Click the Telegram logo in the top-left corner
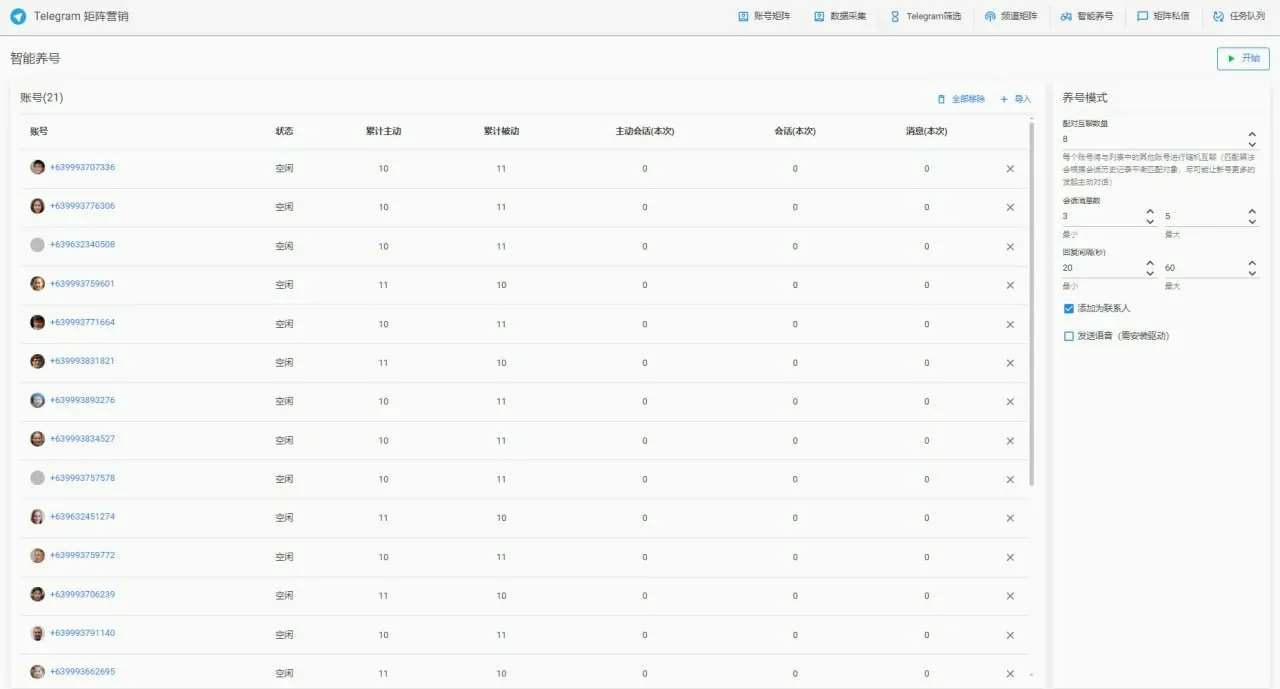 pyautogui.click(x=16, y=16)
